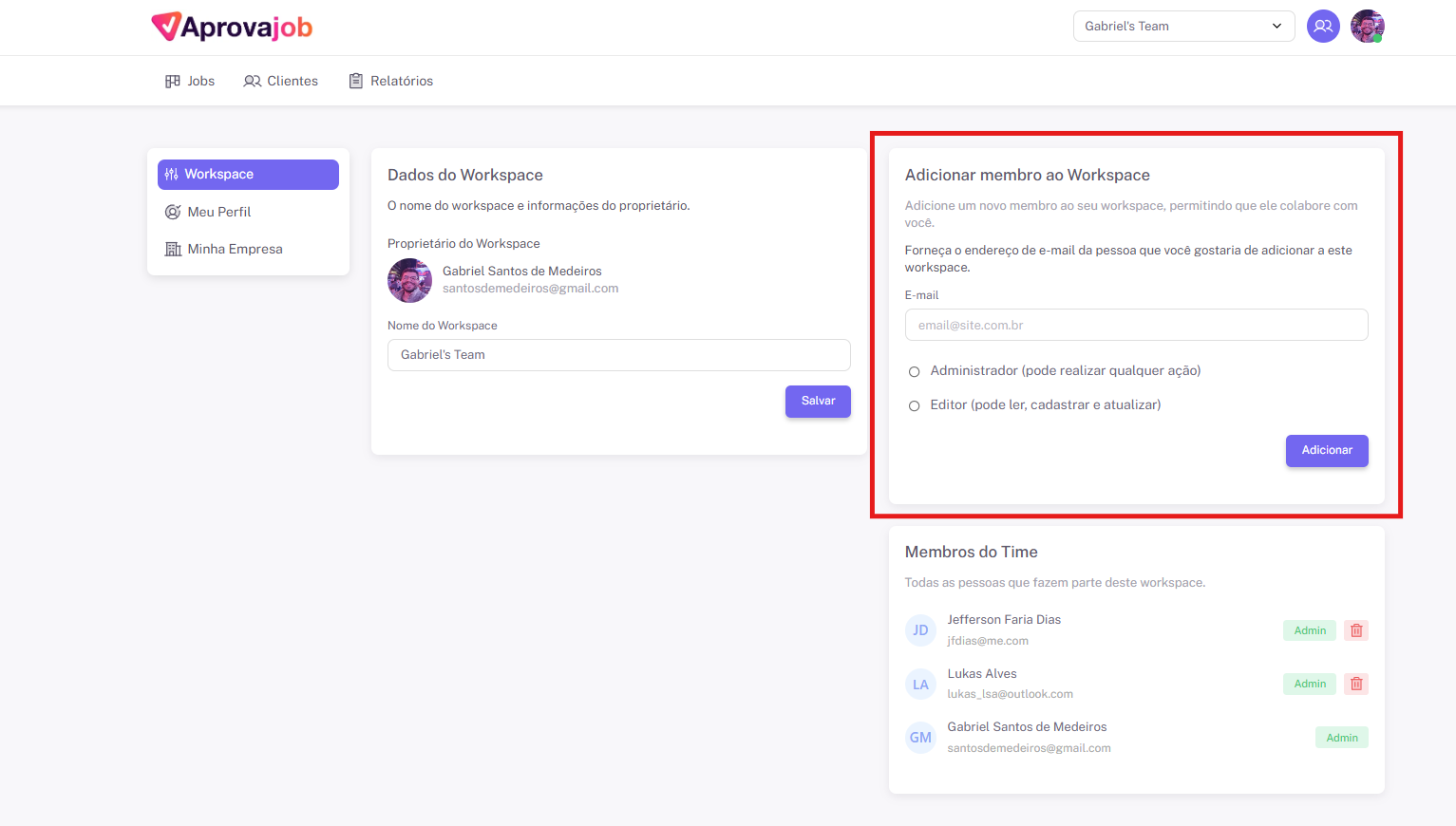Delete Jefferson Faria Dias from team
This screenshot has width=1456, height=826.
pos(1356,630)
